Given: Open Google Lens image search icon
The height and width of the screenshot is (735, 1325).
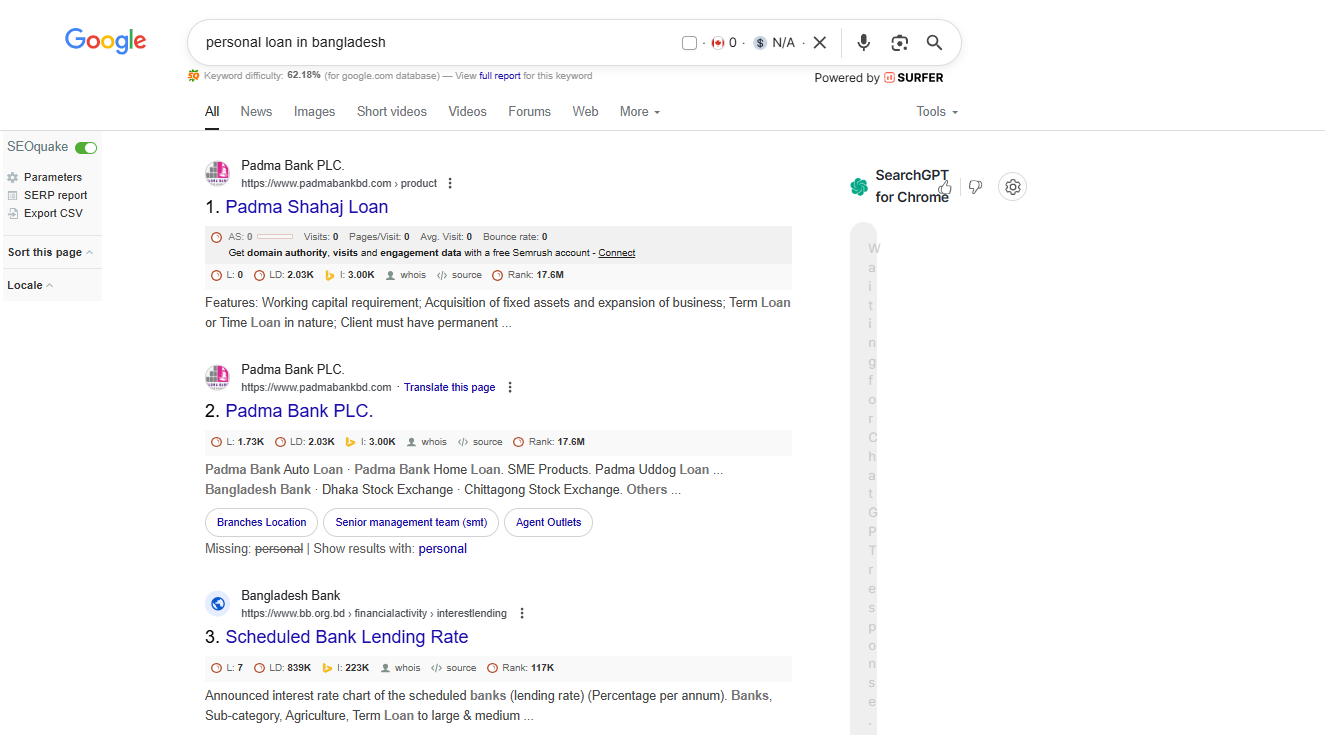Looking at the screenshot, I should coord(899,42).
